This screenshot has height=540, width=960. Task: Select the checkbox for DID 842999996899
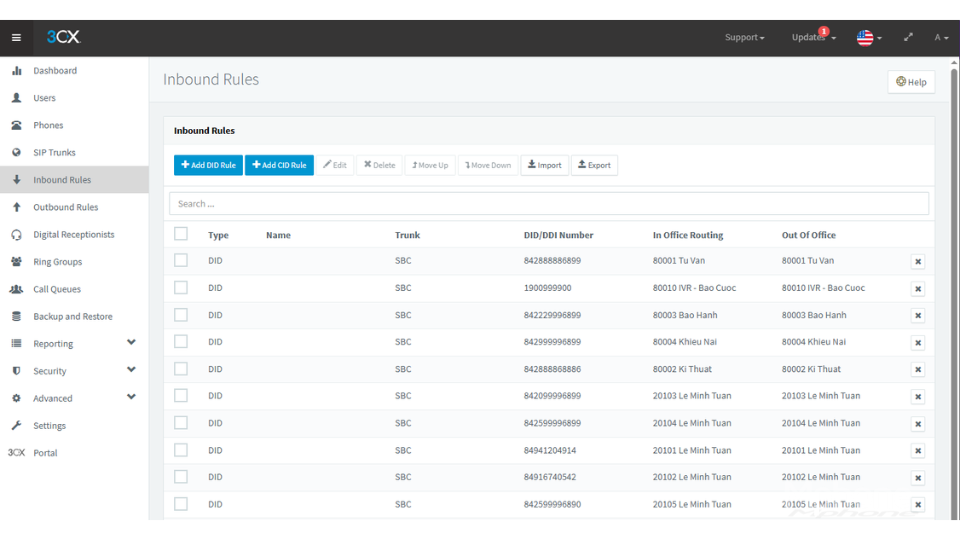(x=181, y=342)
